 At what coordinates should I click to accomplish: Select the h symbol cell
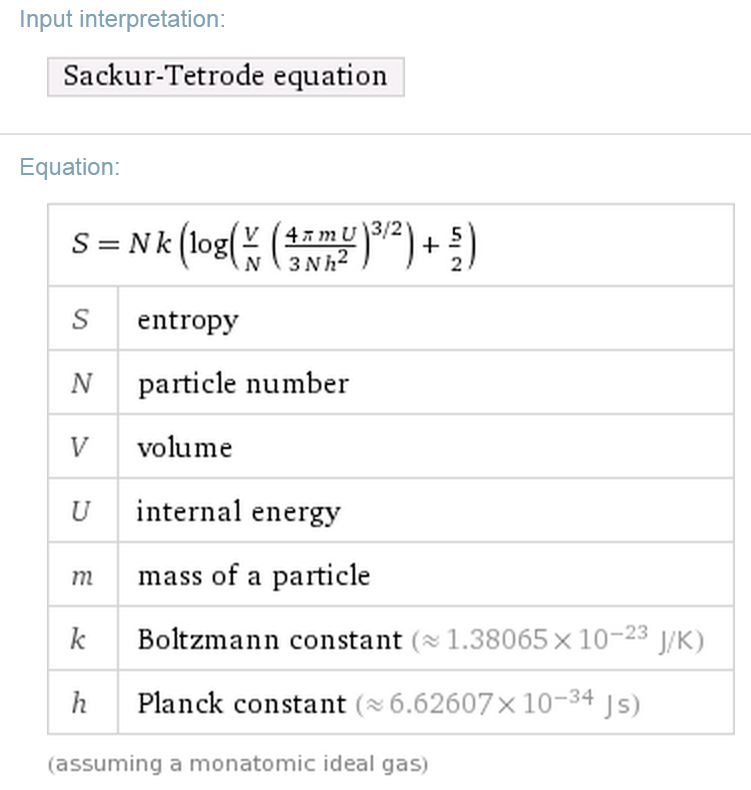point(81,703)
